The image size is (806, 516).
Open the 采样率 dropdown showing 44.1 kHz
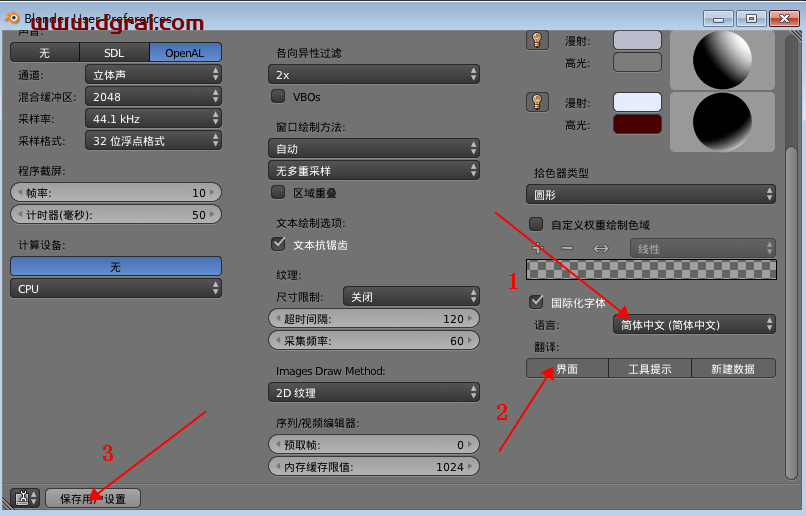point(153,119)
